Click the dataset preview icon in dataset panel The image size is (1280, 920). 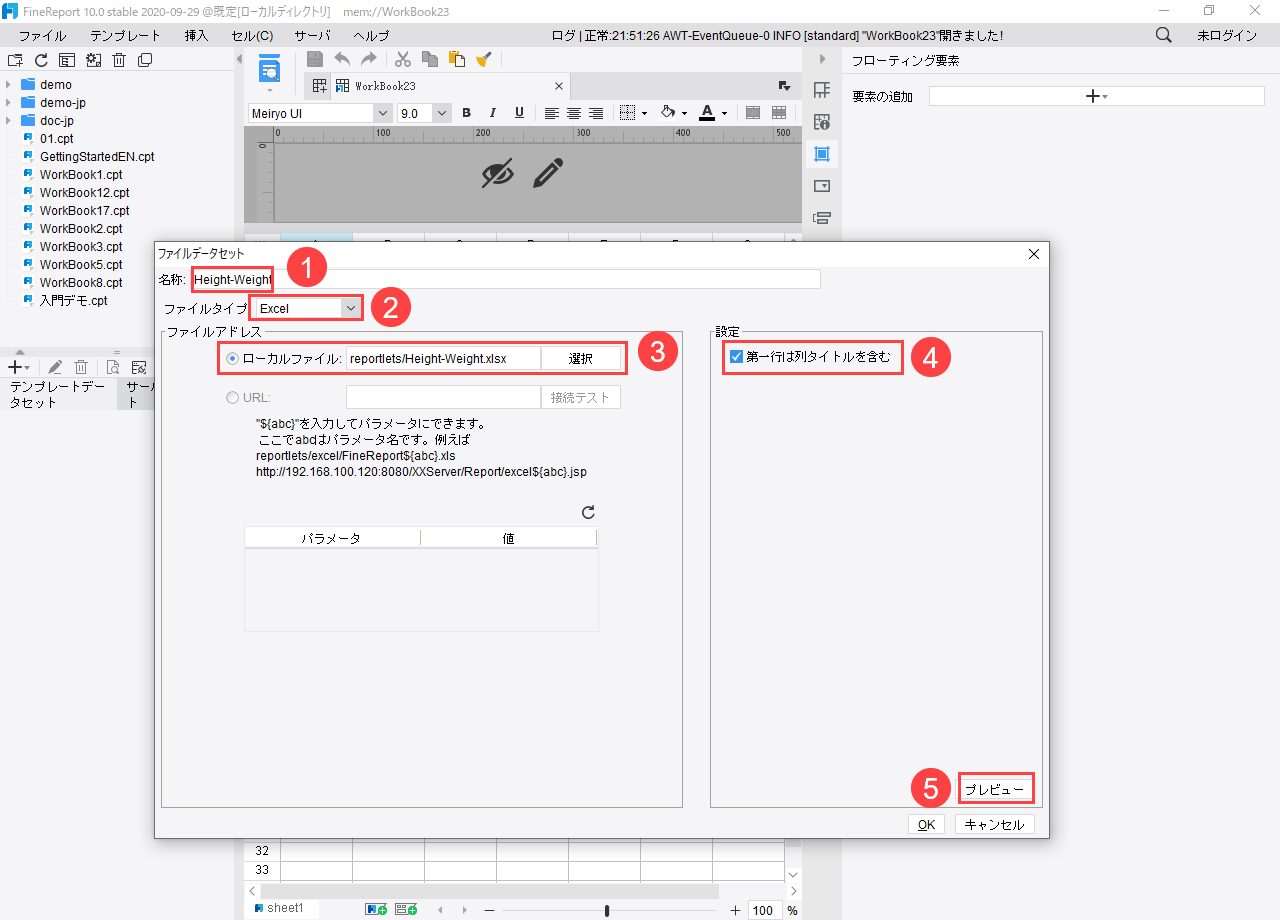click(113, 367)
